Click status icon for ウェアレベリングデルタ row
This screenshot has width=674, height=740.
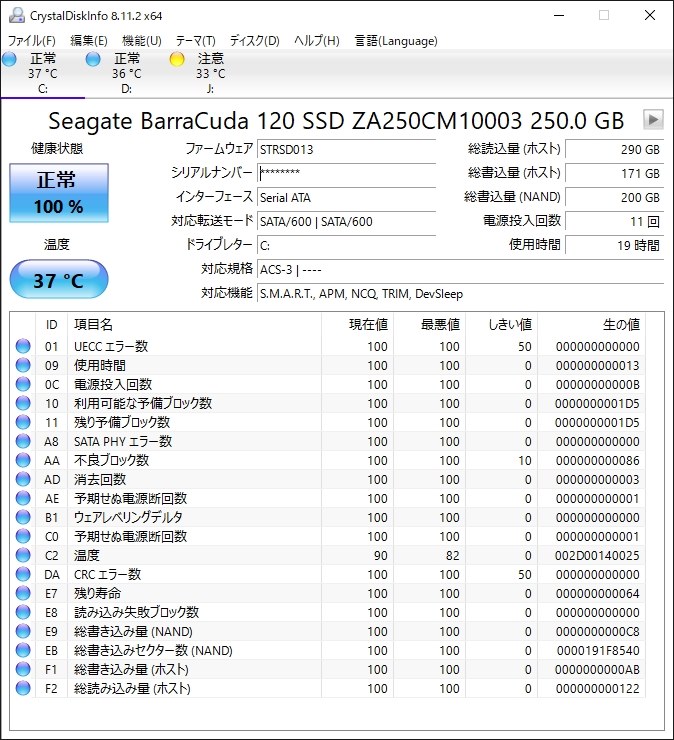click(x=23, y=517)
